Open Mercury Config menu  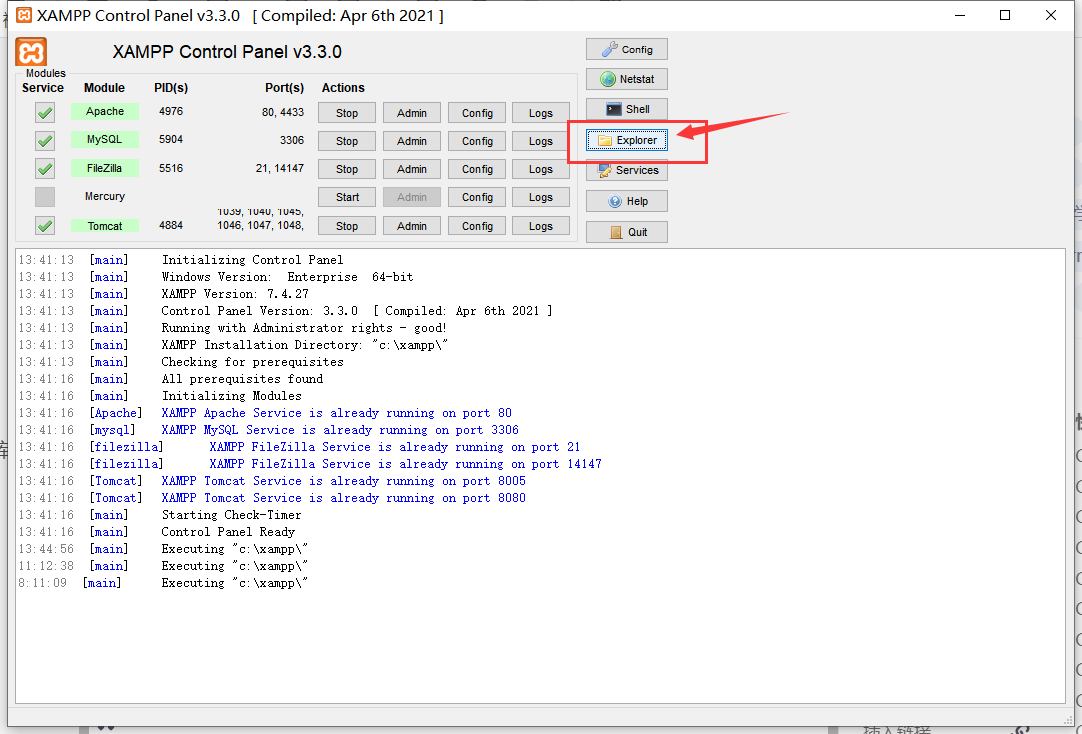click(477, 197)
